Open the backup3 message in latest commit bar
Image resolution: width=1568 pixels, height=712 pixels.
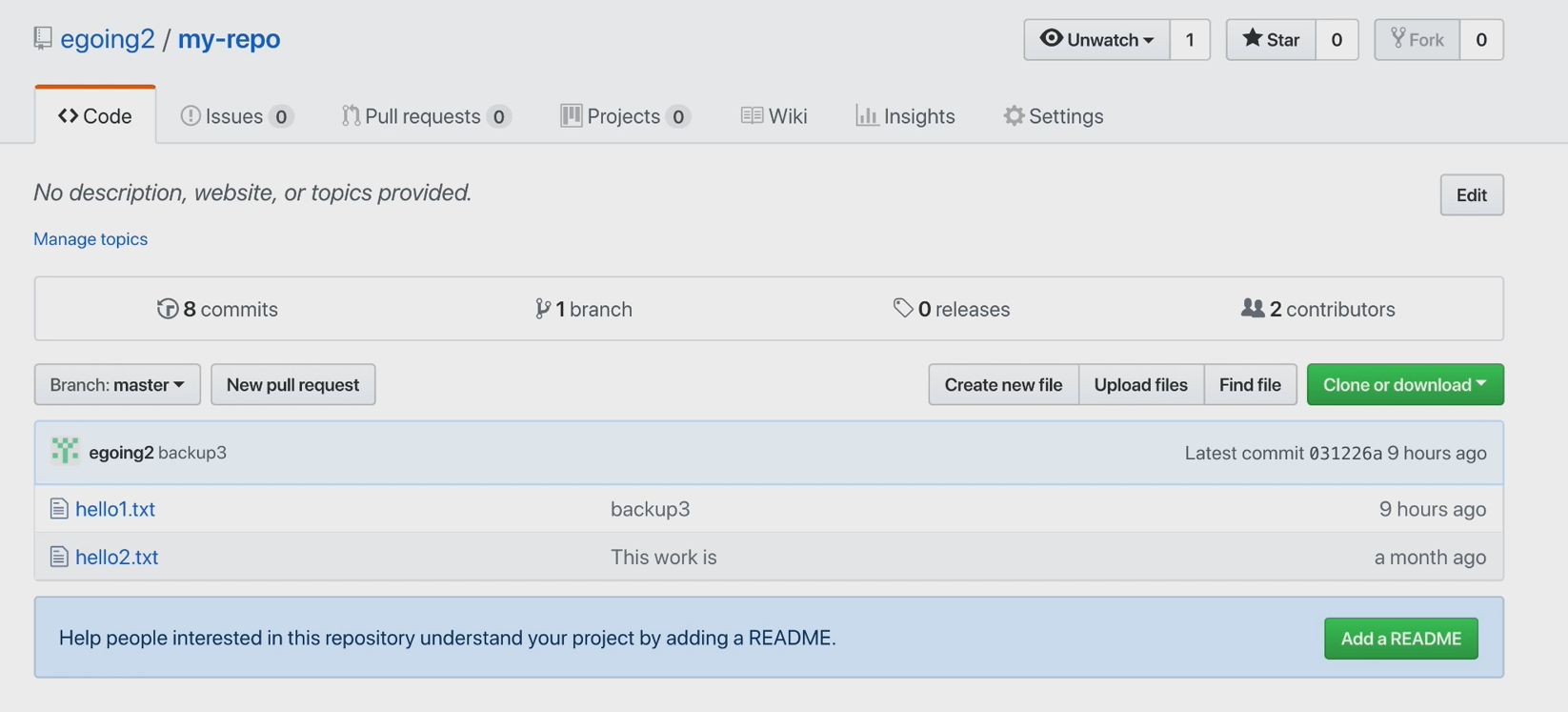[x=192, y=453]
